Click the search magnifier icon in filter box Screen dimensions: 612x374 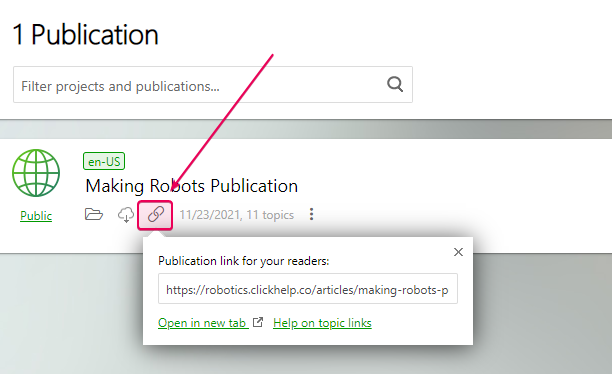click(395, 84)
